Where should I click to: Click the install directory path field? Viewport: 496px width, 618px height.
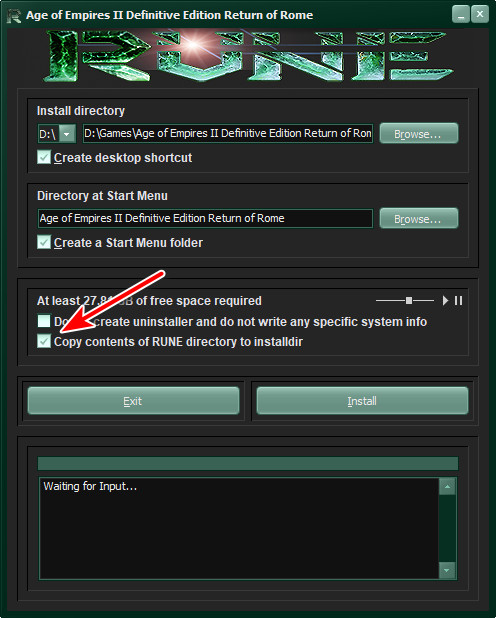(228, 134)
